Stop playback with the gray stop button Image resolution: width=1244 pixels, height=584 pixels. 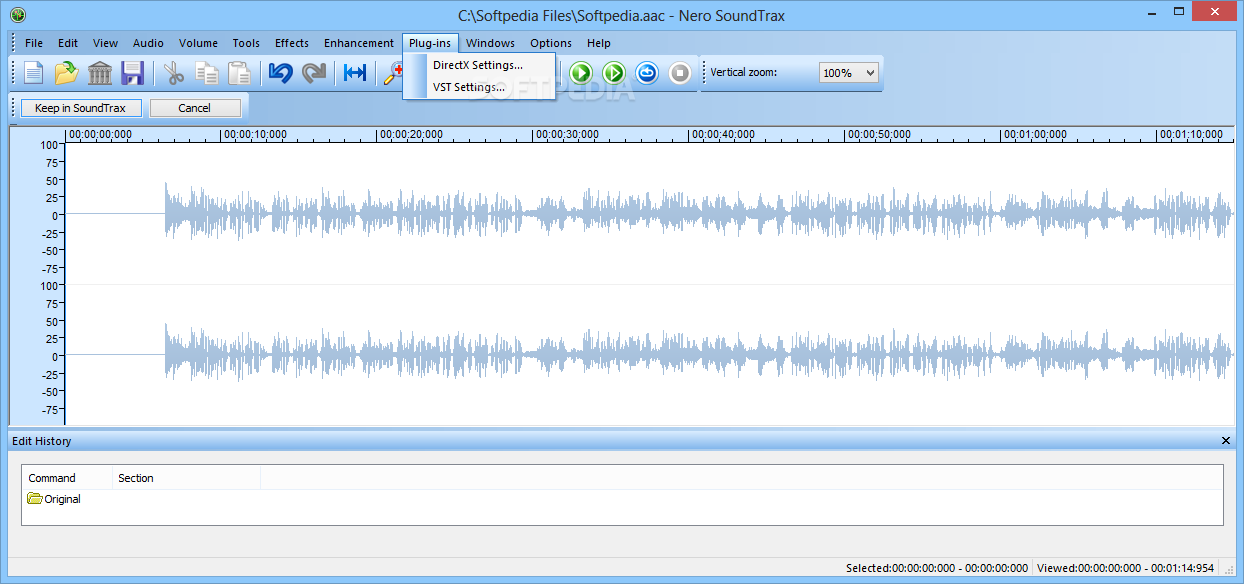(x=680, y=73)
